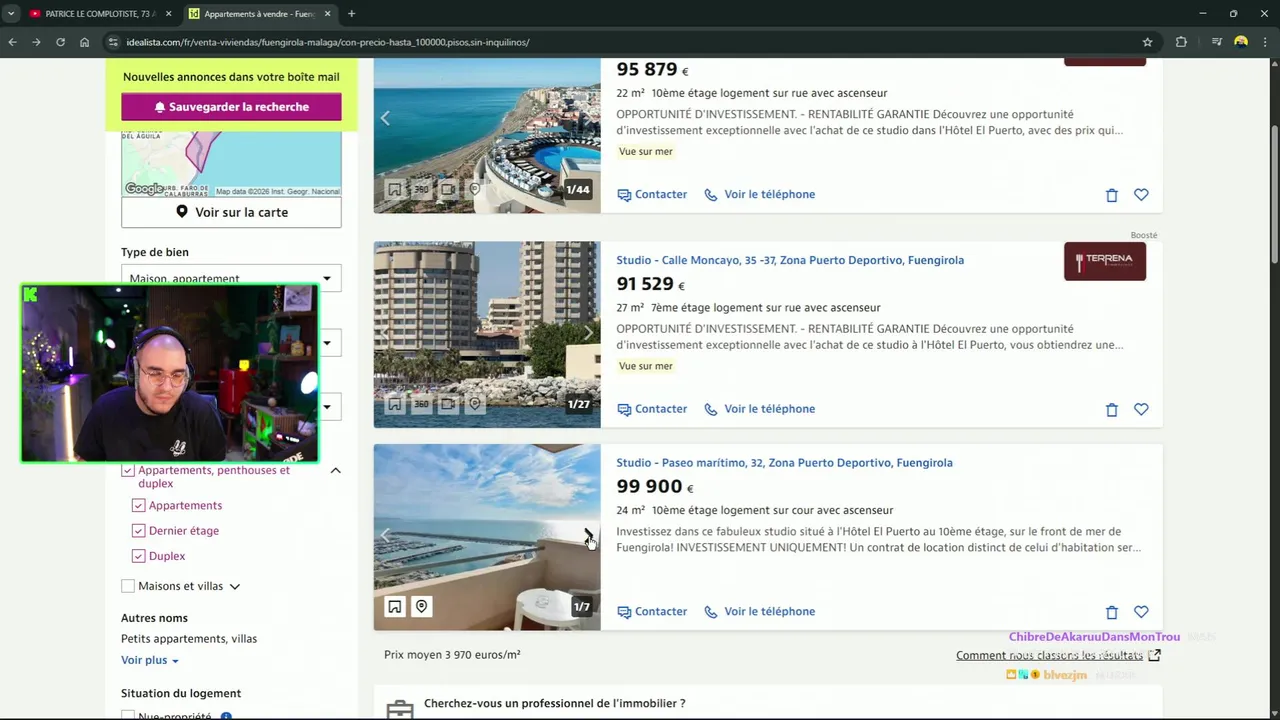Screen dimensions: 1280x720
Task: Open 'Studio - Calle Moncayo, 35 -37' listing link
Action: tap(790, 260)
